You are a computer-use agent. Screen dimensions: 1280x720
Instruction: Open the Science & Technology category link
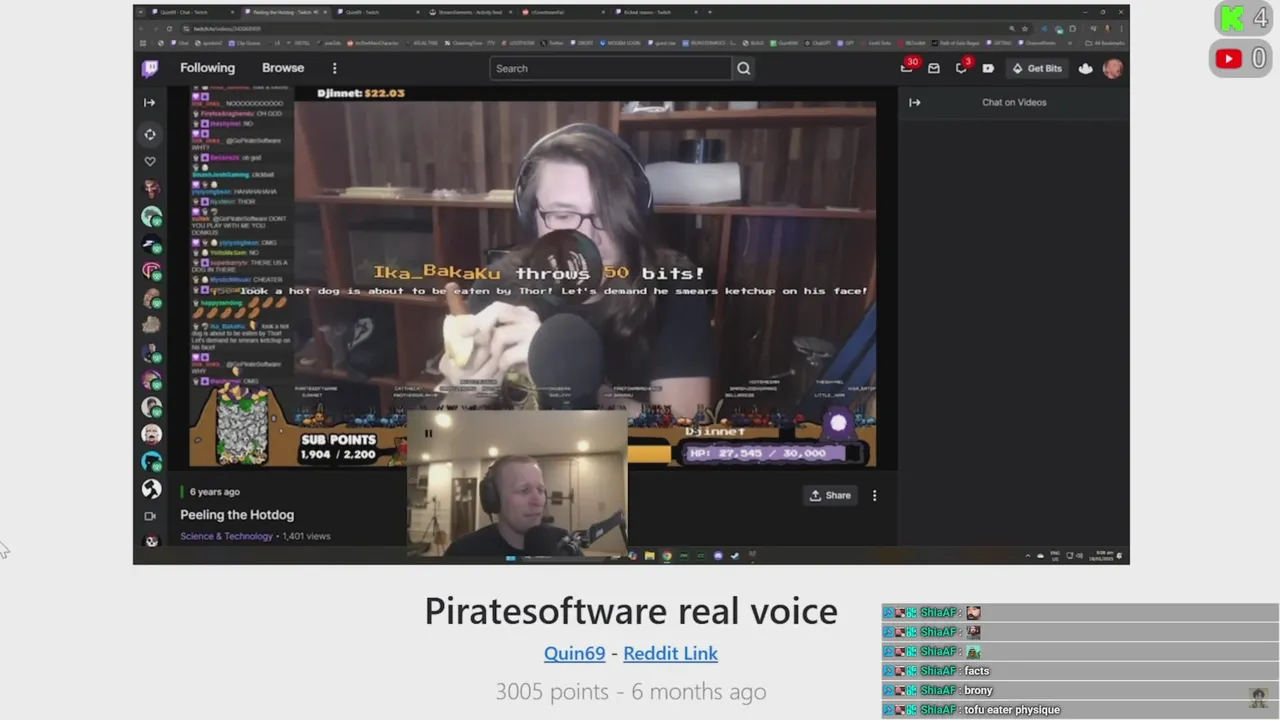tap(226, 536)
